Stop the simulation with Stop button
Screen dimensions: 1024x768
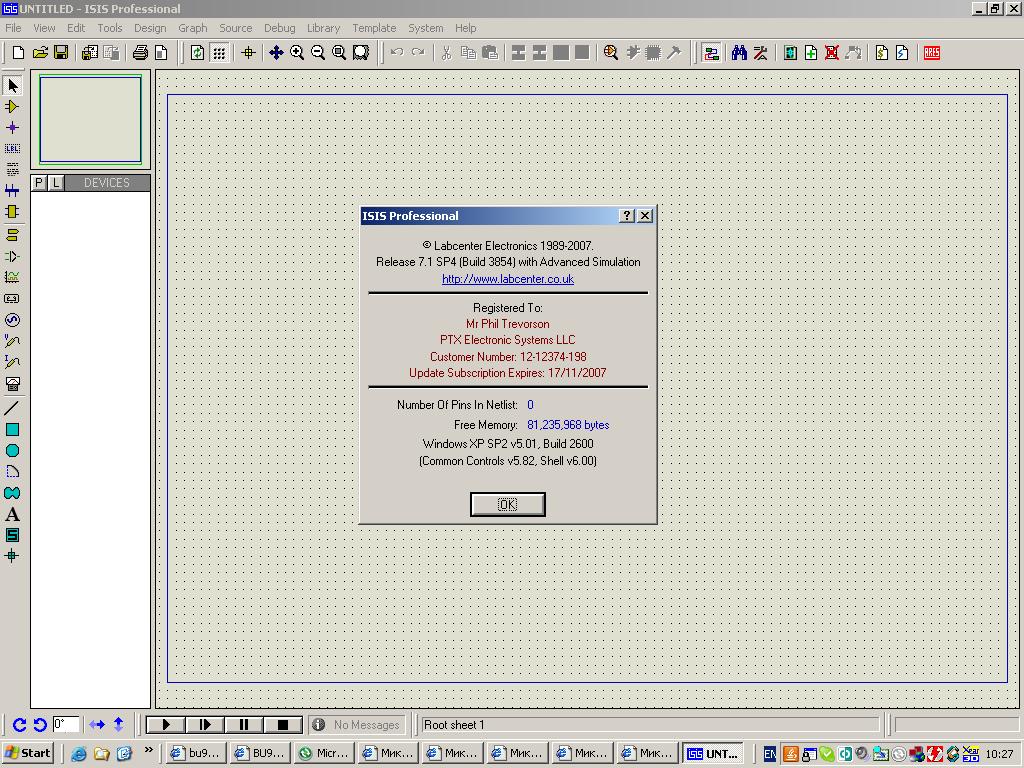[x=283, y=724]
